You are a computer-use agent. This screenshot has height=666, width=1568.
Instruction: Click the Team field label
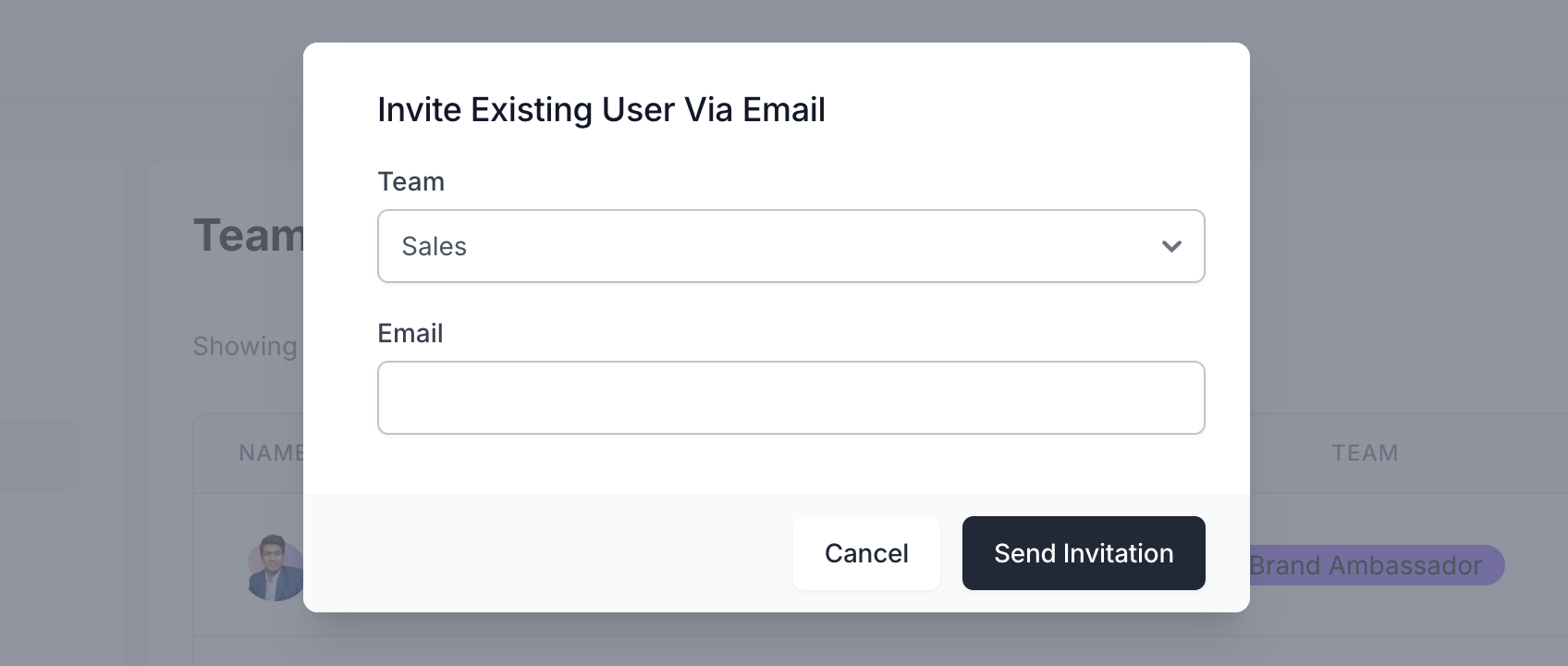tap(411, 181)
